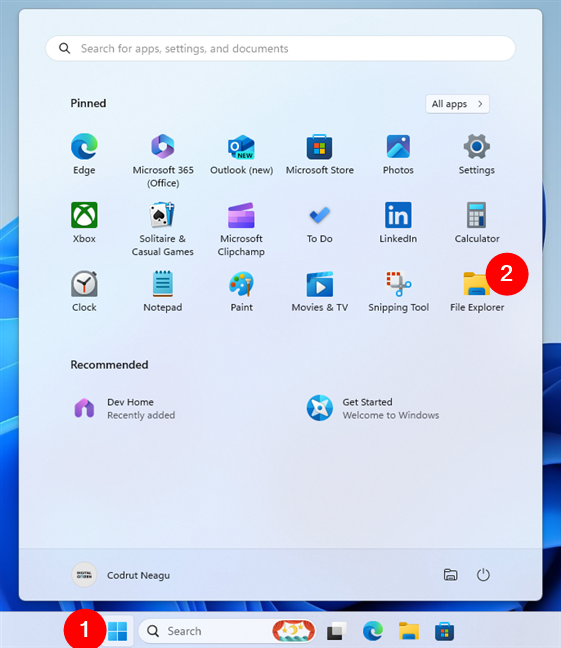Open the Task View taskbar icon
Screen dimensions: 561x648
pyautogui.click(x=337, y=631)
